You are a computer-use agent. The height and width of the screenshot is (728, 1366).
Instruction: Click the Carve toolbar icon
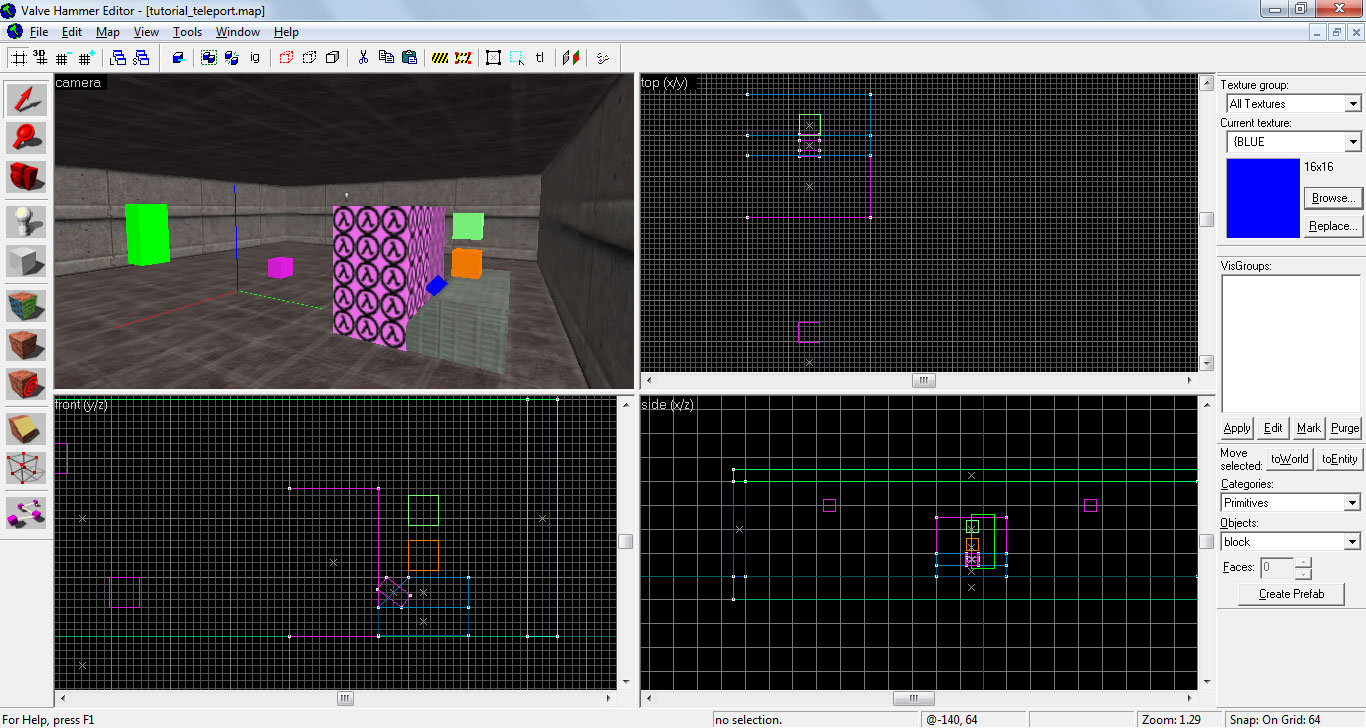[x=178, y=58]
